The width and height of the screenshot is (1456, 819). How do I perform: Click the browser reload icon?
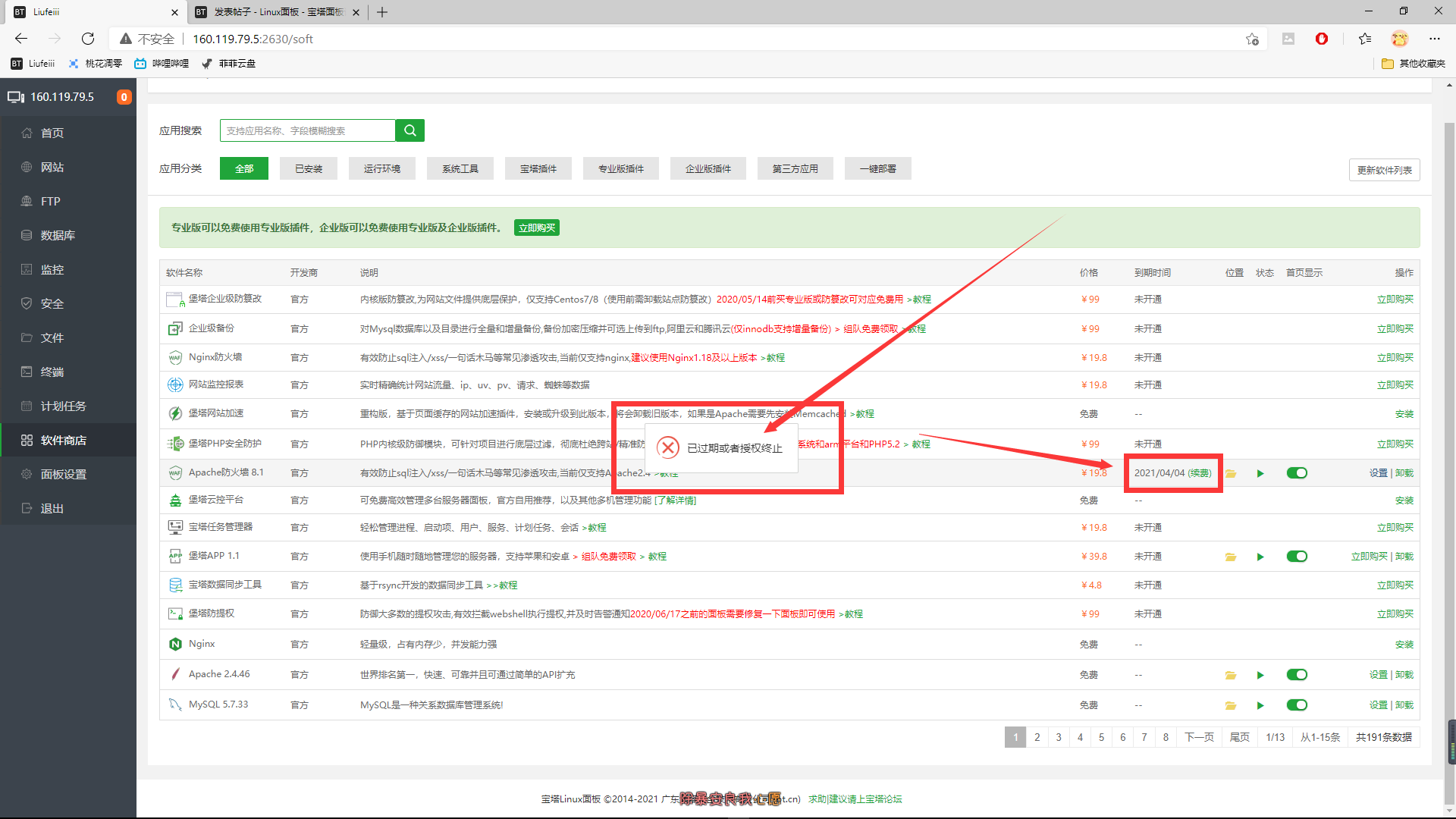point(88,39)
